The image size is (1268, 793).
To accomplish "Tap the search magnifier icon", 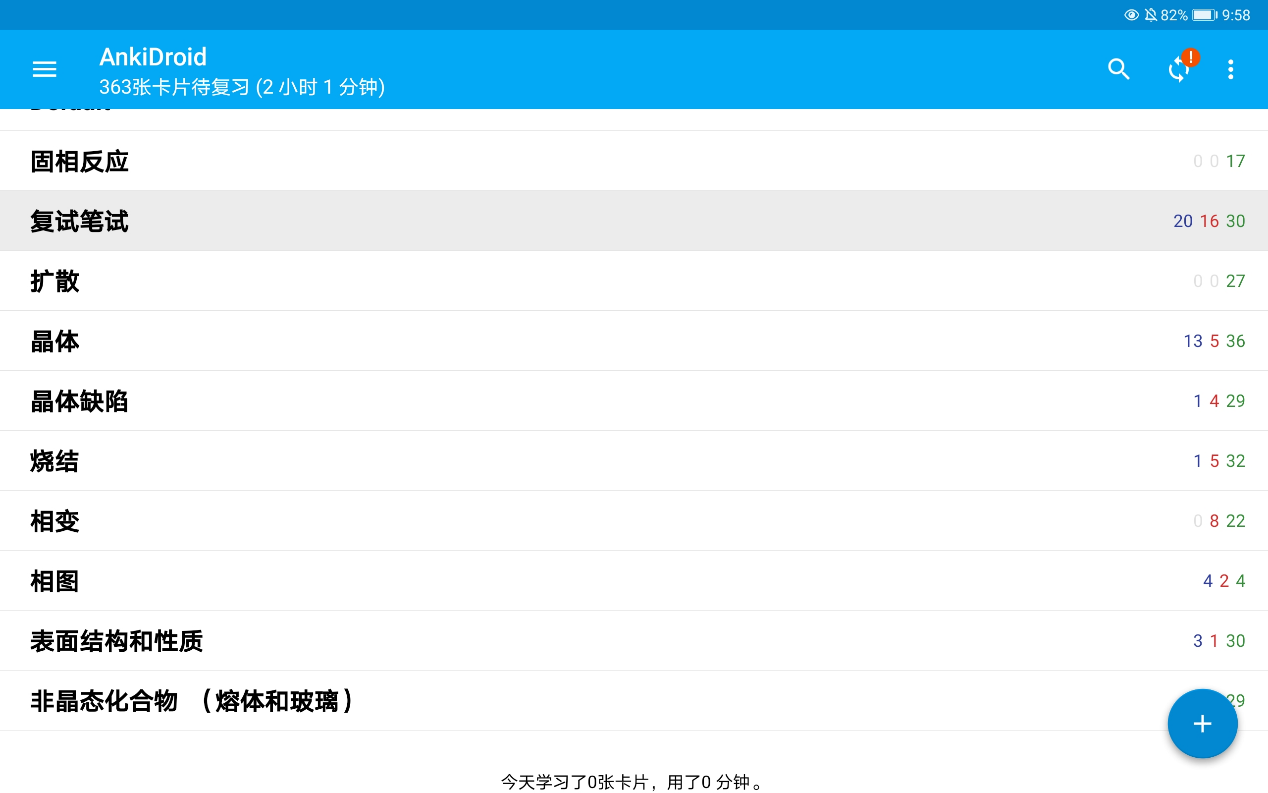I will [x=1119, y=69].
